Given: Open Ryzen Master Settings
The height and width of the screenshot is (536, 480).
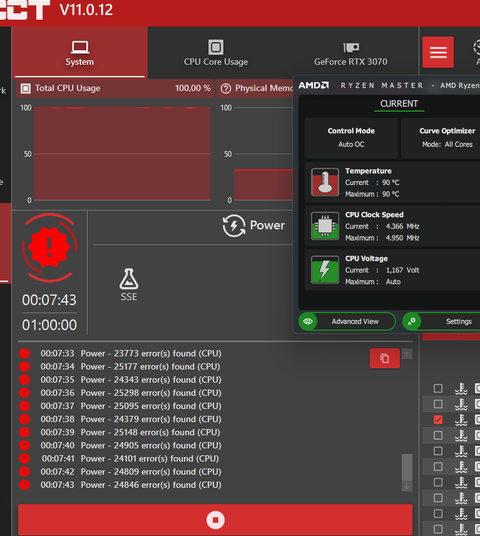Looking at the screenshot, I should [x=441, y=322].
